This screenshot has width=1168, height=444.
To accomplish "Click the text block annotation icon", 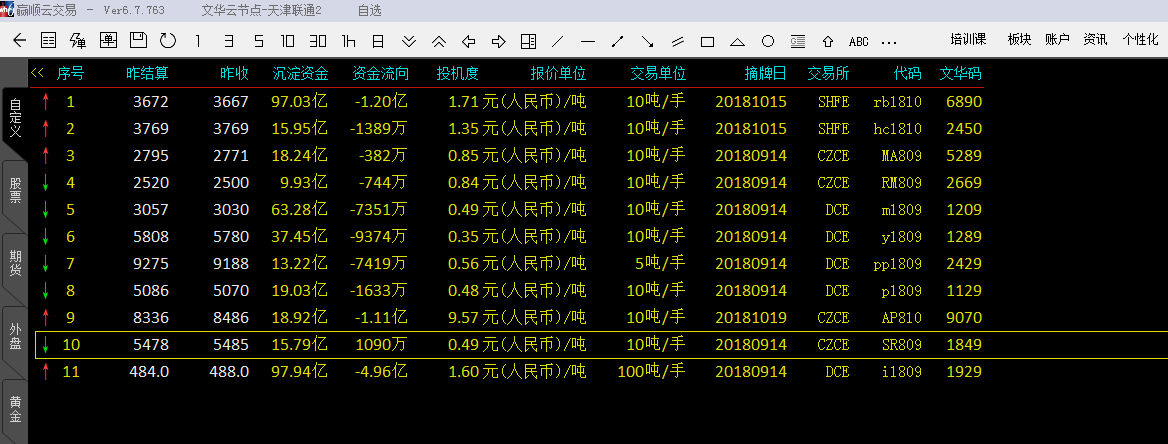I will (797, 41).
